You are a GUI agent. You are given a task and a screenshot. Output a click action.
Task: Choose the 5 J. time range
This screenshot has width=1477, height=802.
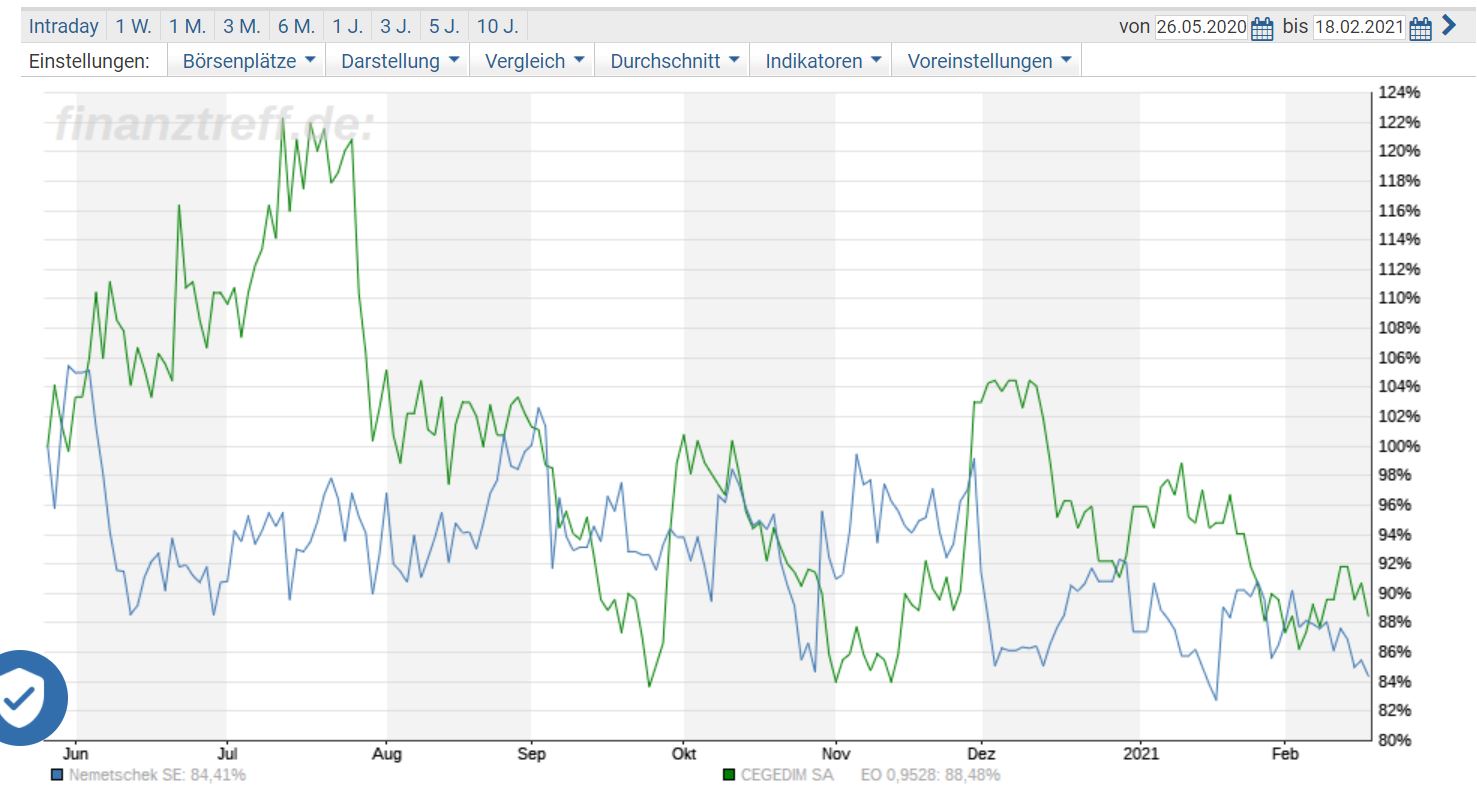445,26
